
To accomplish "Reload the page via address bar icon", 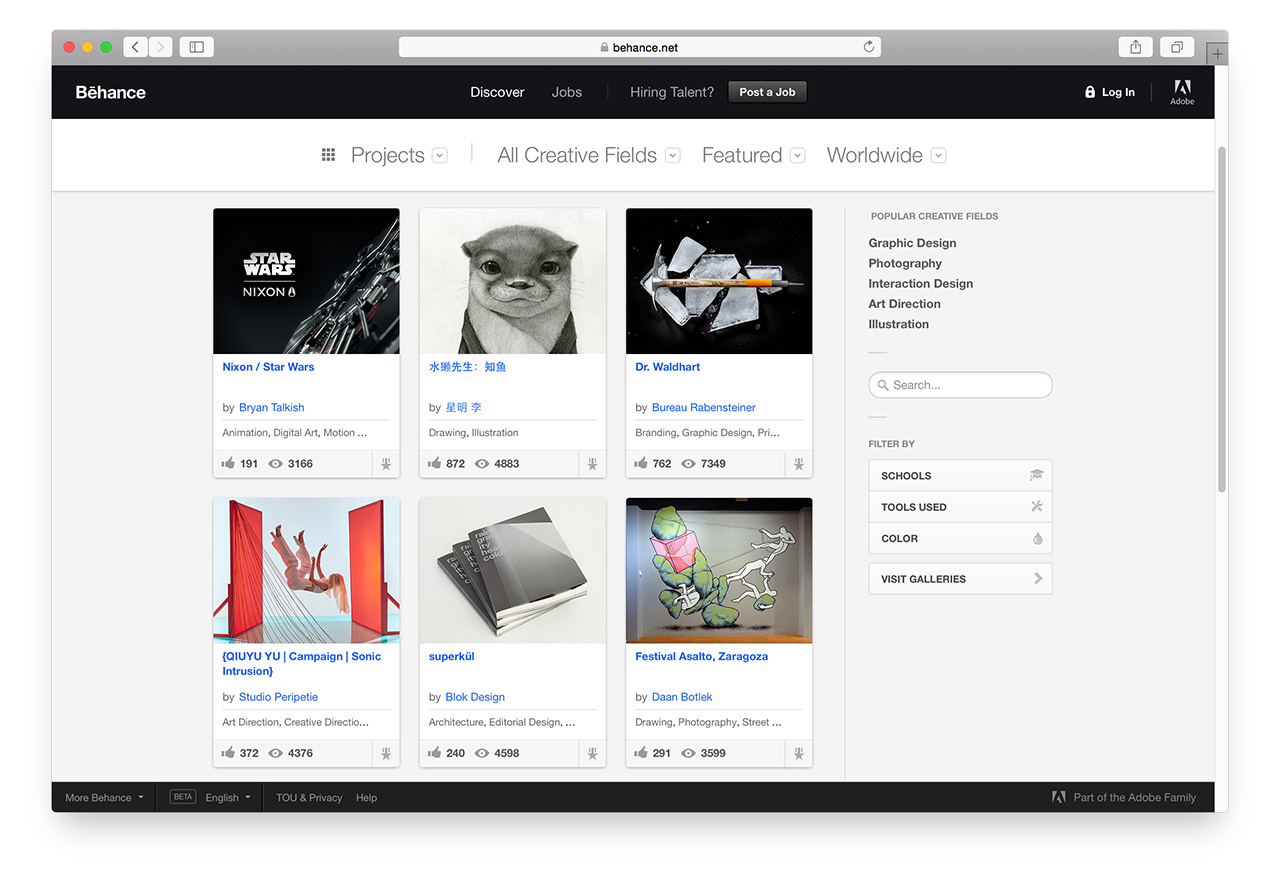I will pos(869,47).
